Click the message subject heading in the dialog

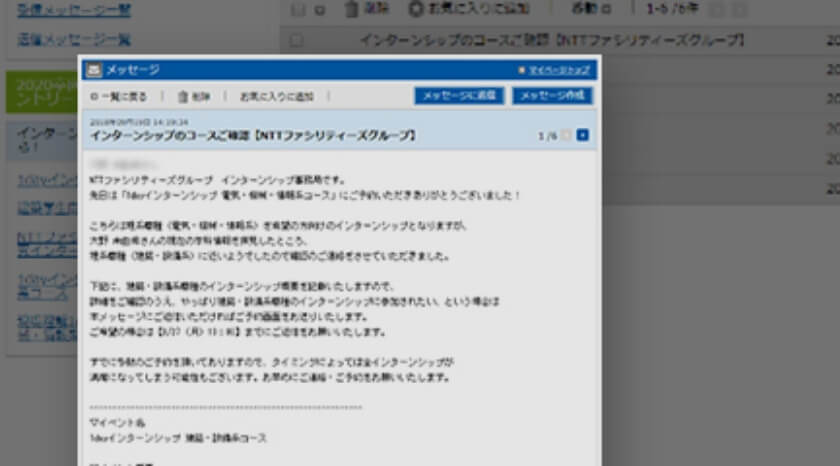[253, 136]
